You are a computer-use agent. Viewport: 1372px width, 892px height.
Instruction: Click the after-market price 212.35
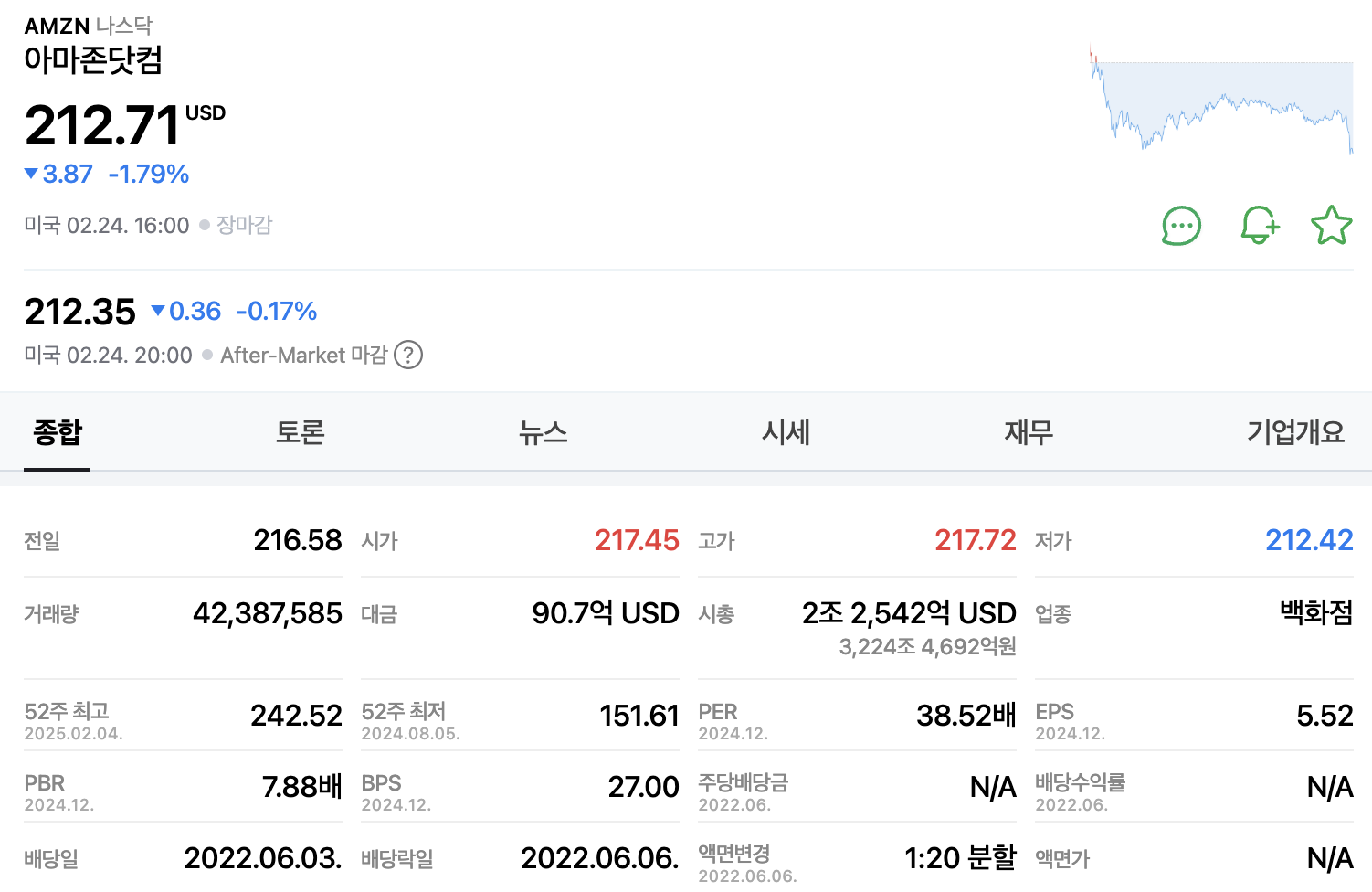coord(80,312)
